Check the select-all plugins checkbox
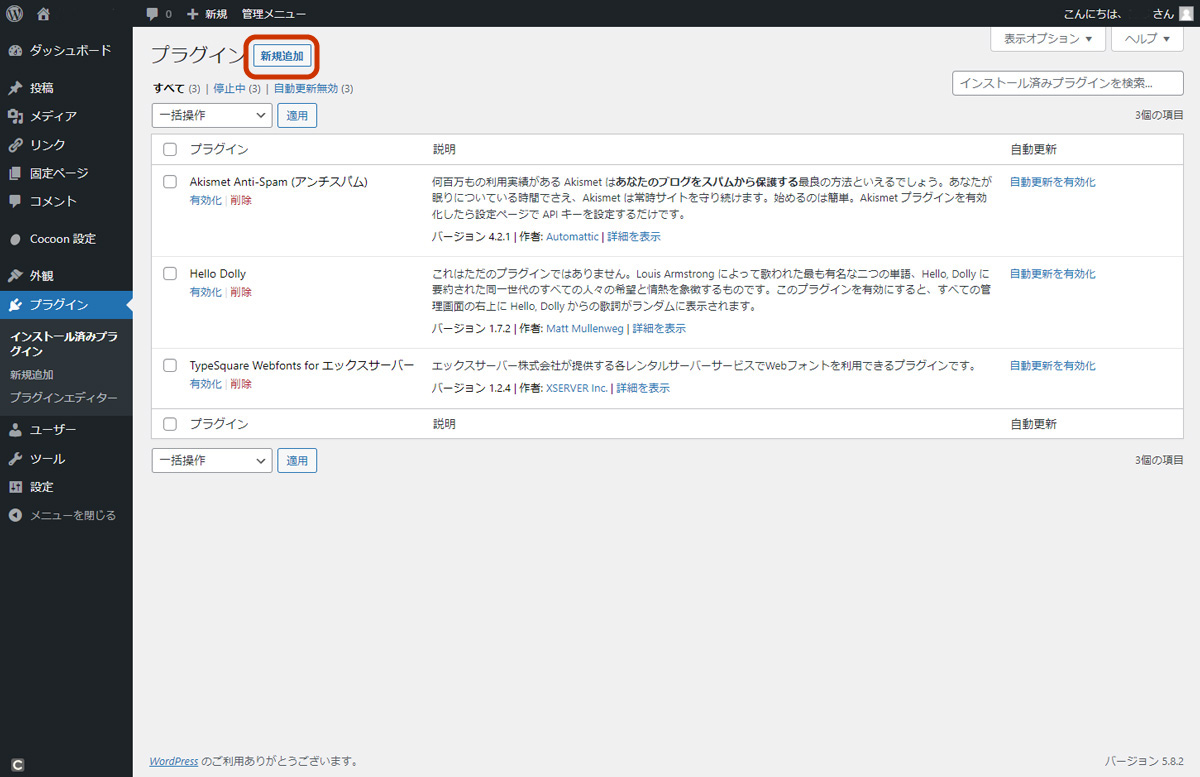Viewport: 1200px width, 777px height. tap(169, 148)
